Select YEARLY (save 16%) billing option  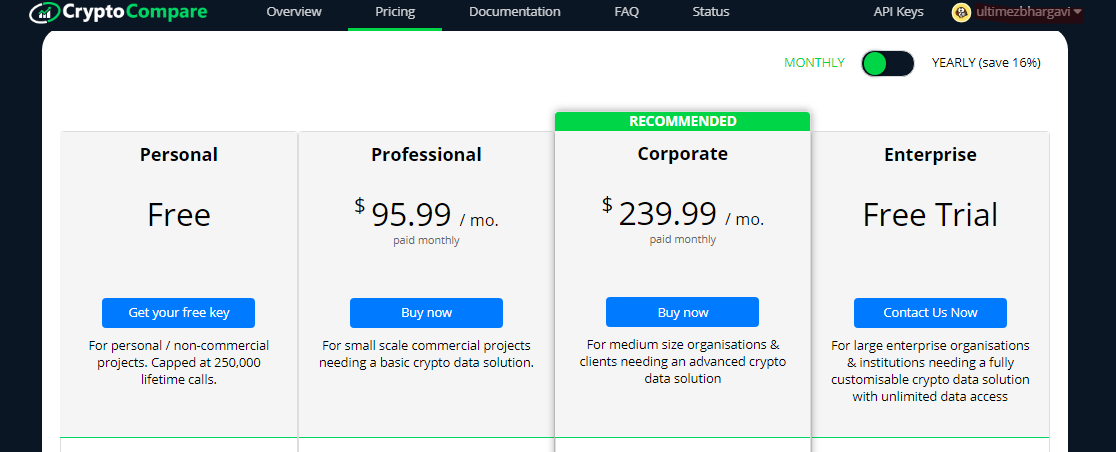pyautogui.click(x=986, y=63)
